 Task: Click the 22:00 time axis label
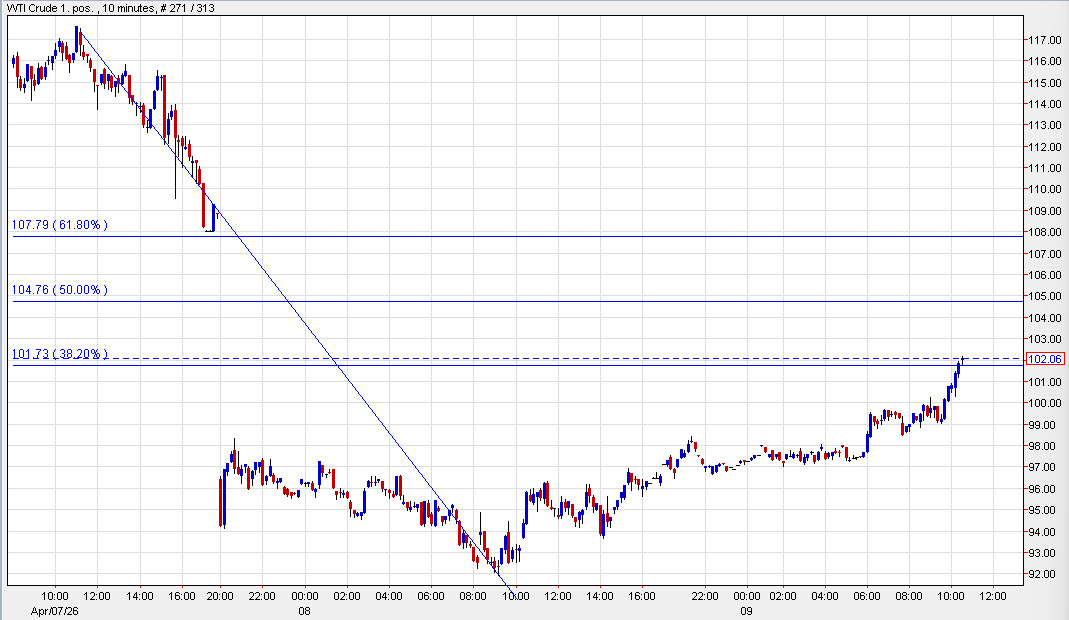[261, 595]
